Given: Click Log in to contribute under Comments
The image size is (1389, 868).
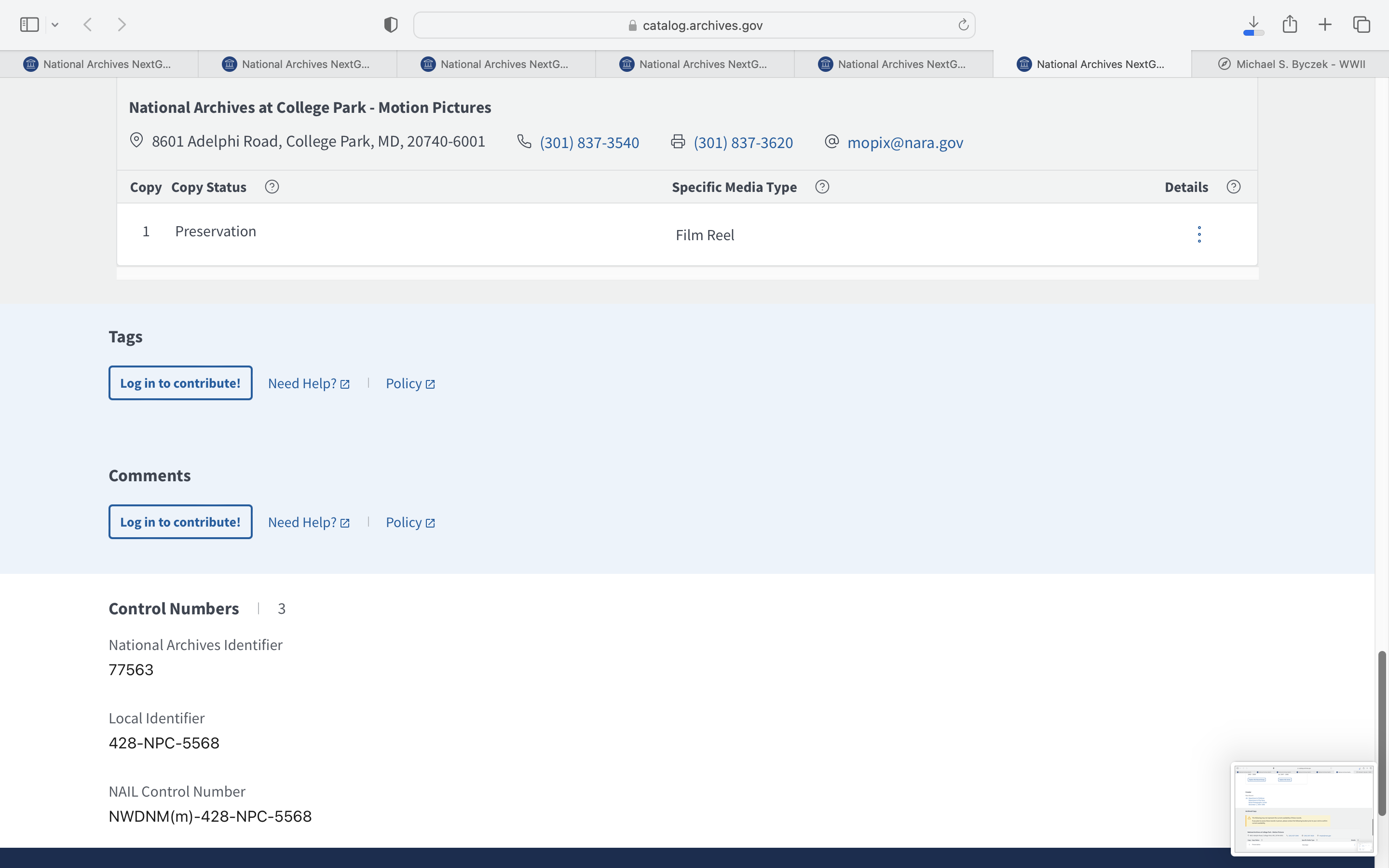Looking at the screenshot, I should 180,522.
